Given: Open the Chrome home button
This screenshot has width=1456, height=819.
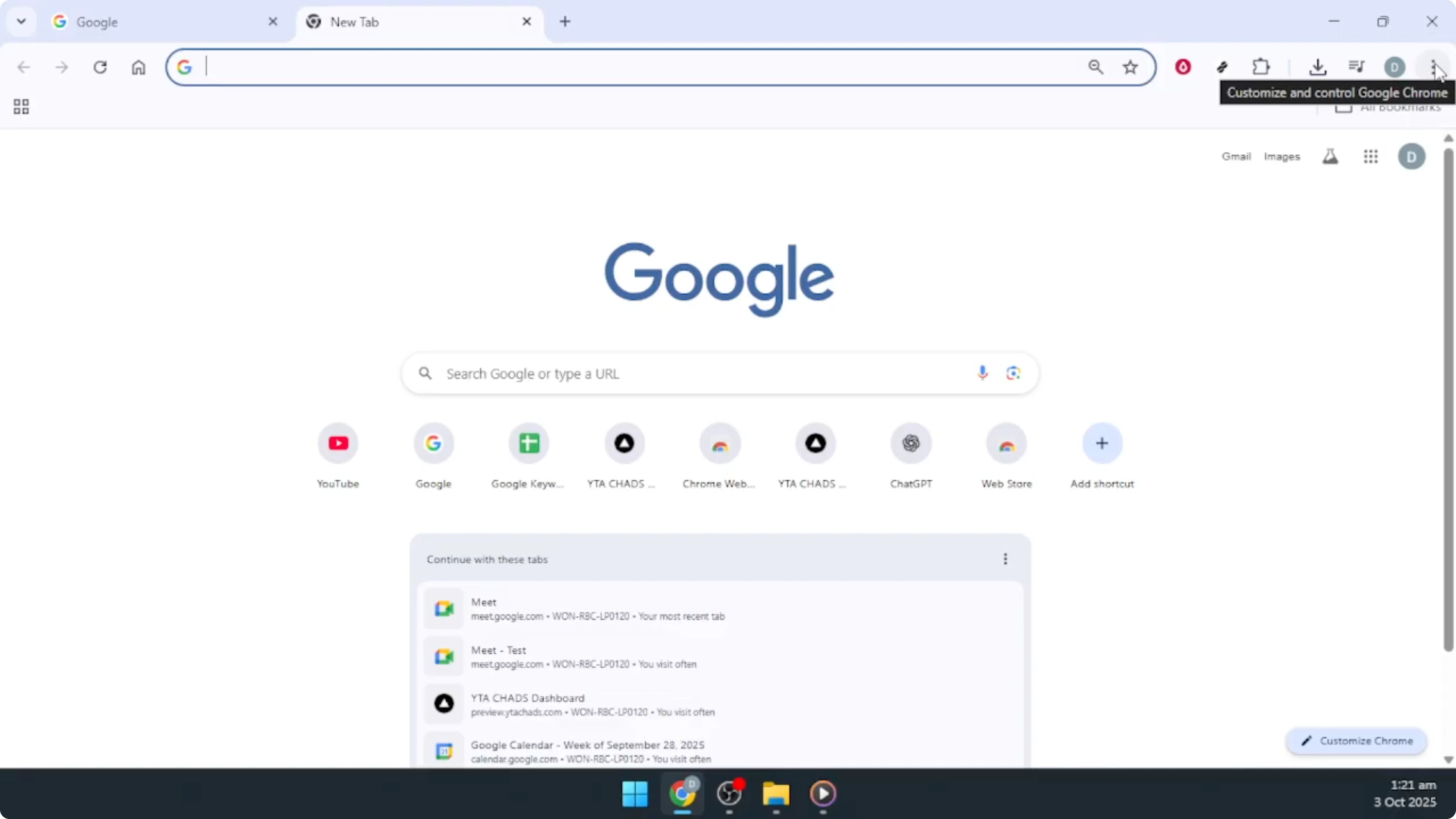Looking at the screenshot, I should [138, 67].
